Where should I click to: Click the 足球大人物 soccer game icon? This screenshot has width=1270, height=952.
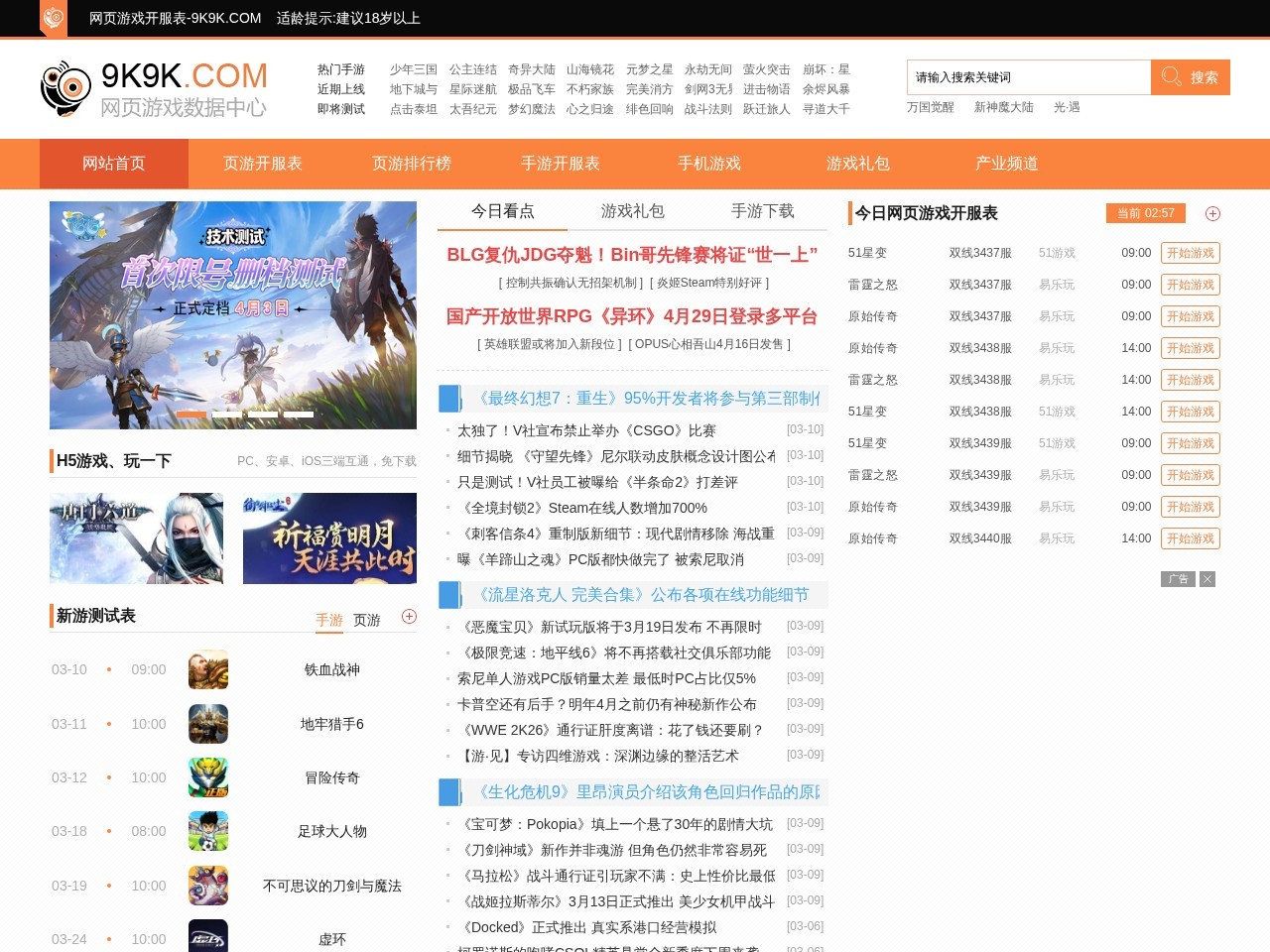[207, 831]
